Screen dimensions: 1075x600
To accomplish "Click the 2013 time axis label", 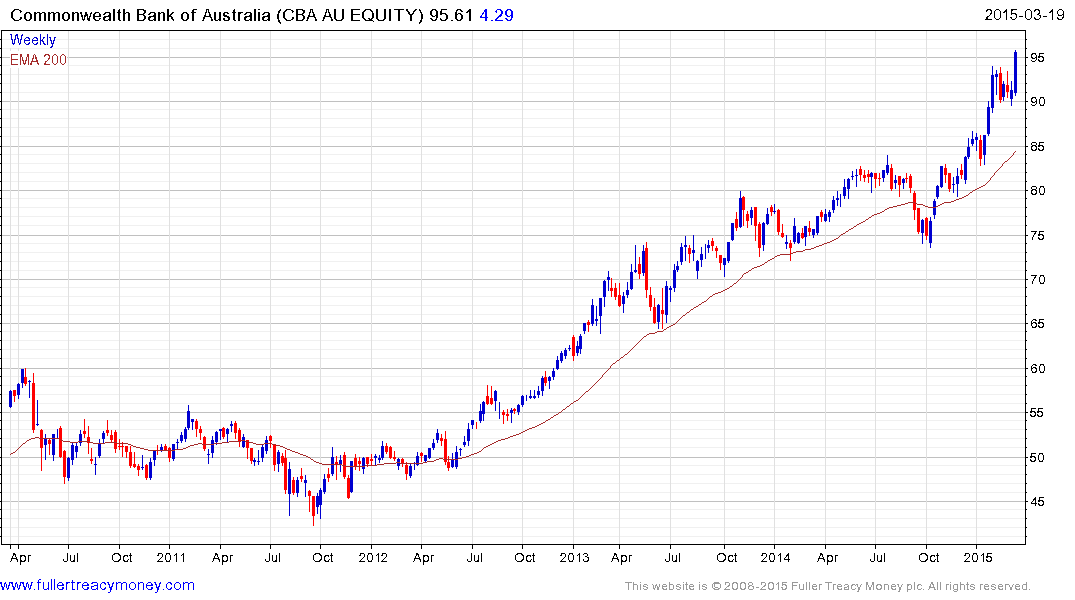I will coord(574,557).
